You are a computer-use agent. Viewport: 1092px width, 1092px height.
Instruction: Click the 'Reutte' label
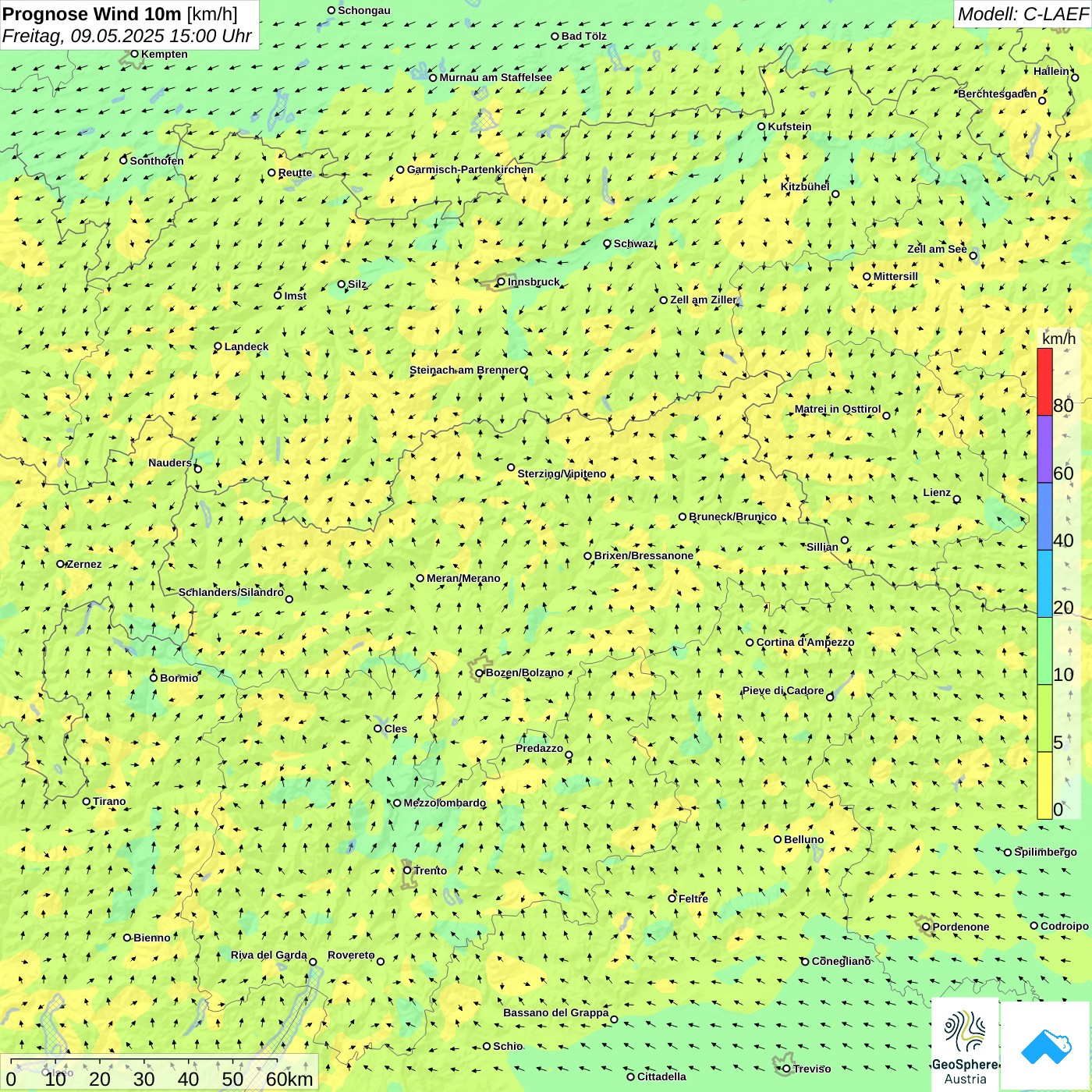pyautogui.click(x=295, y=173)
